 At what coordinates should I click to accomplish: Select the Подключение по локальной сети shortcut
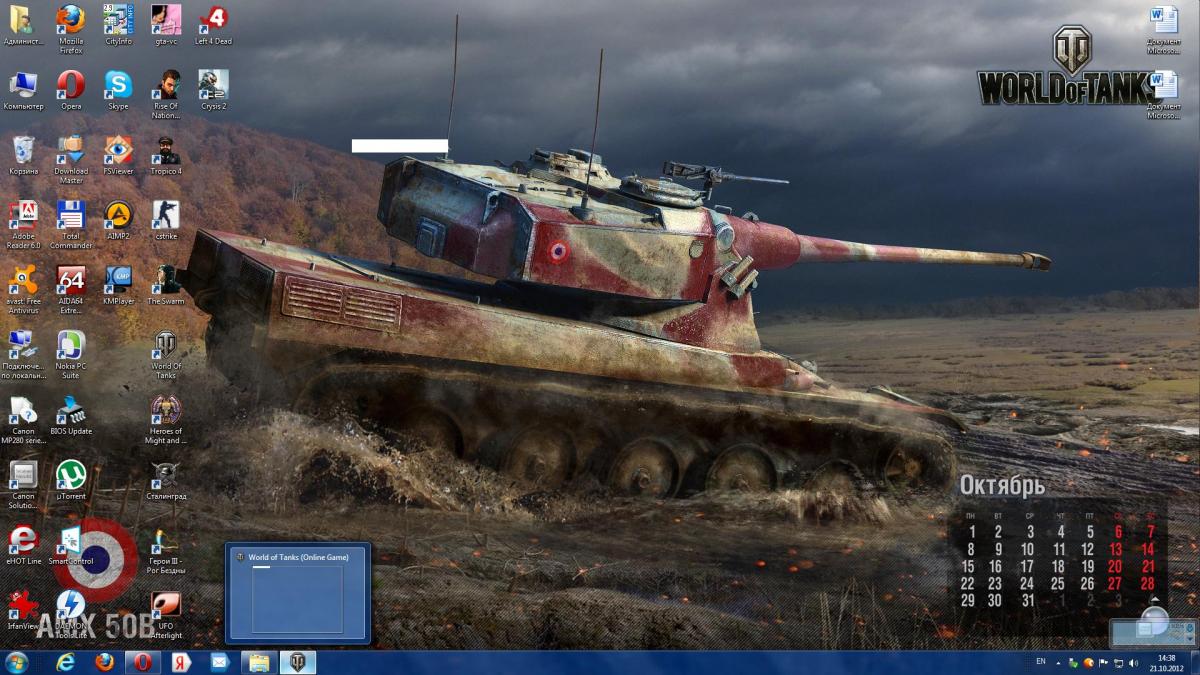[x=23, y=354]
